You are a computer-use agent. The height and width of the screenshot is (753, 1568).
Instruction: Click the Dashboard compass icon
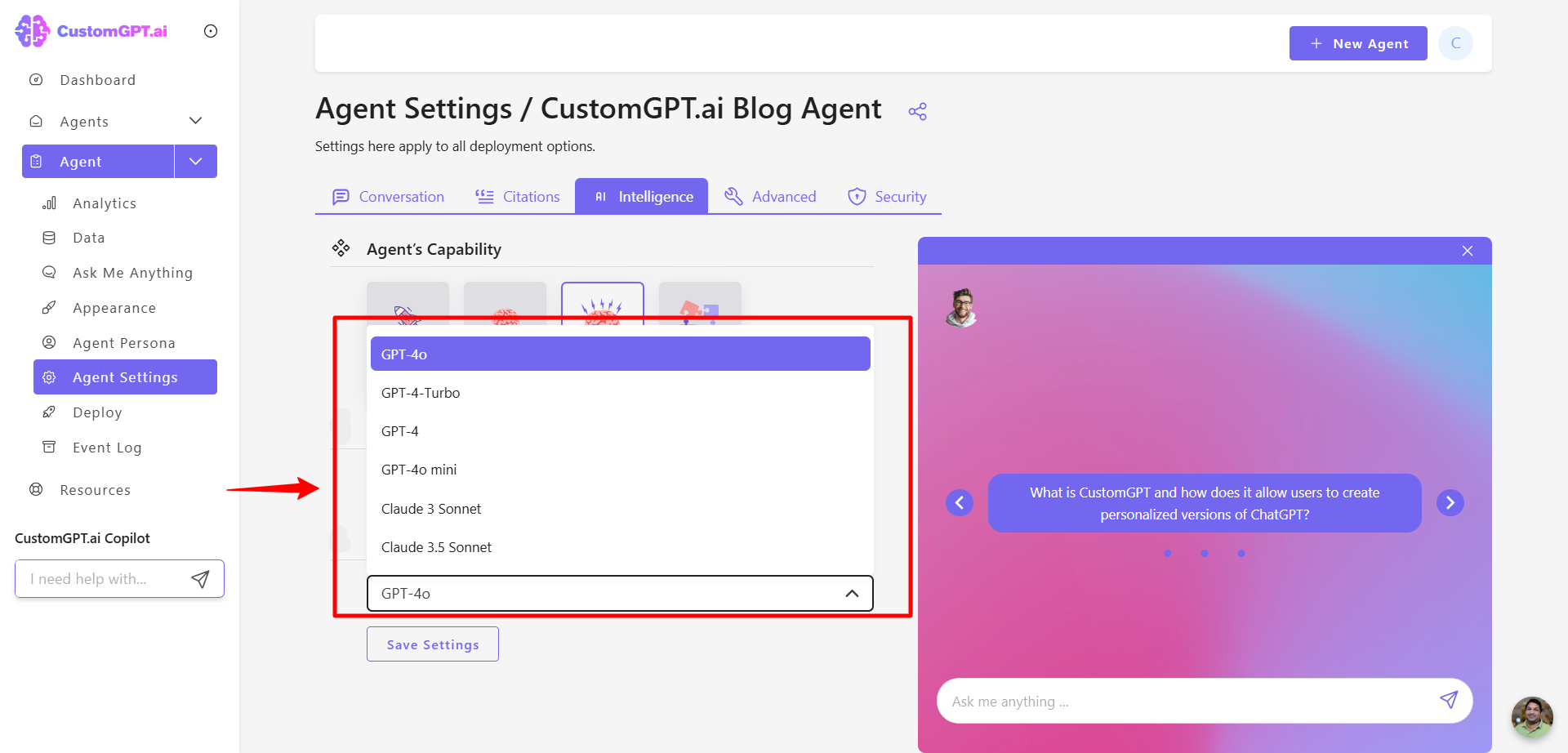tap(36, 79)
